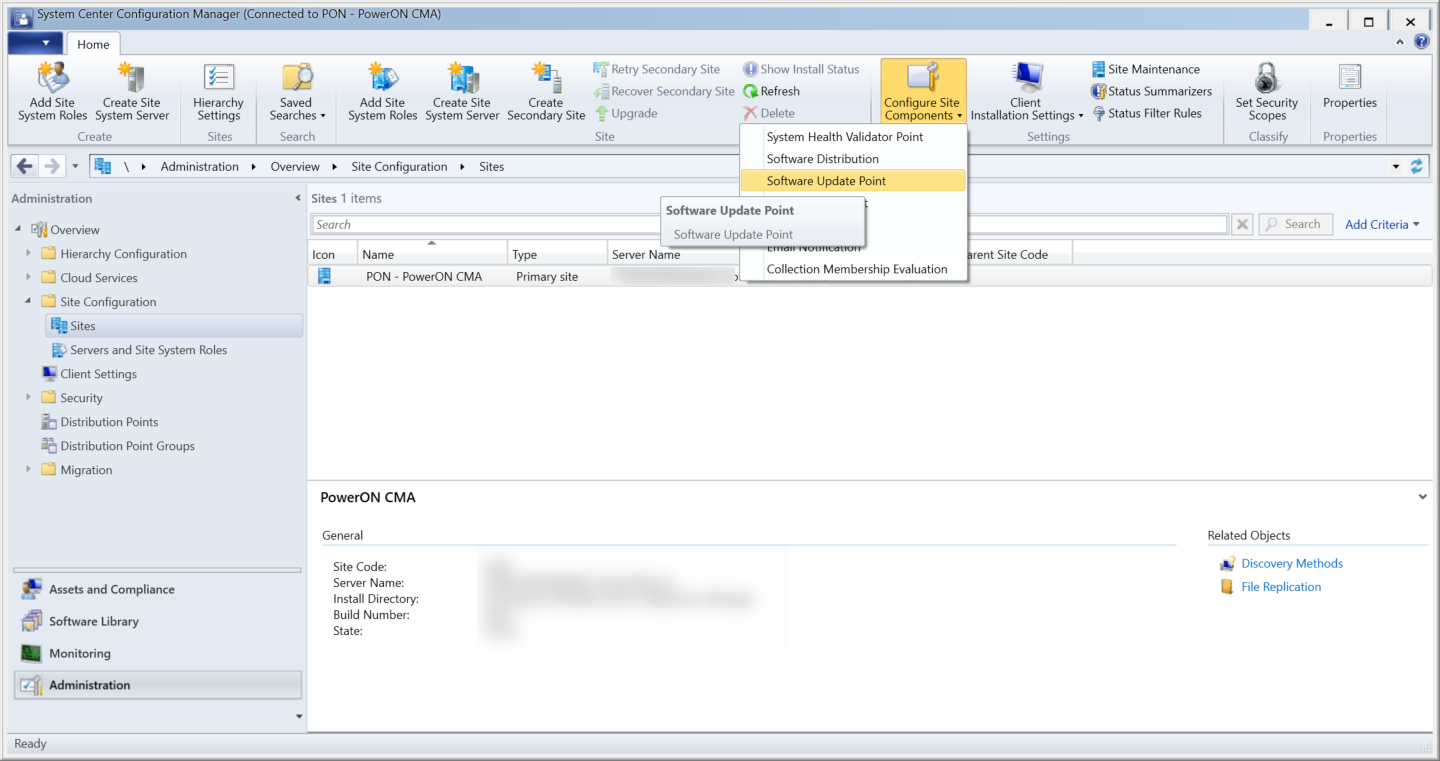This screenshot has width=1440, height=761.
Task: Collapse the Overview tree node
Action: (18, 230)
